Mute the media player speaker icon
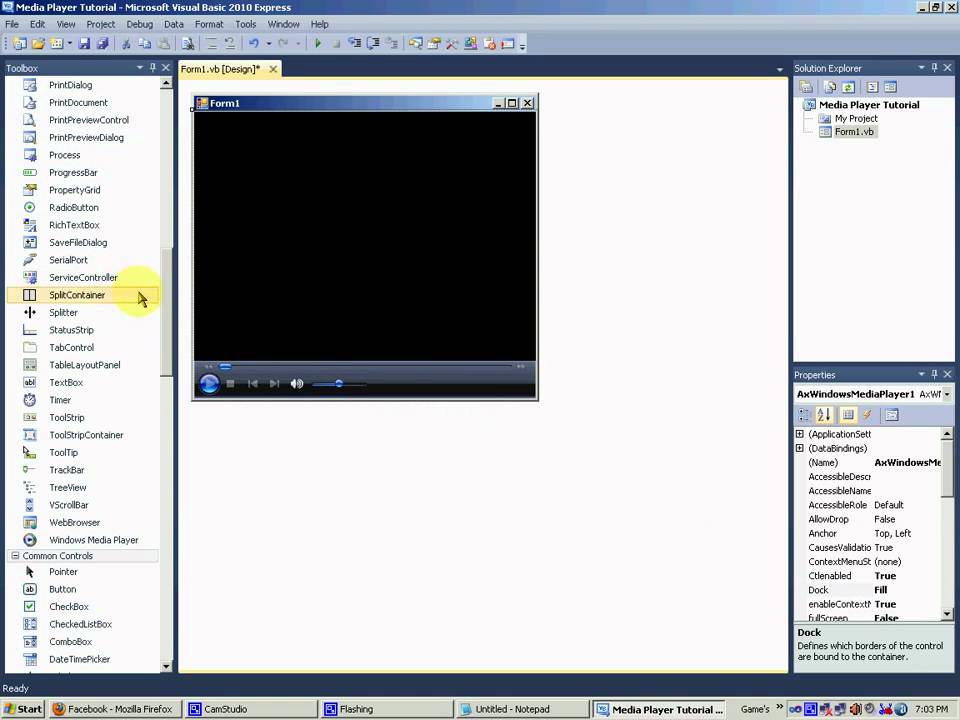The width and height of the screenshot is (960, 720). pyautogui.click(x=297, y=384)
